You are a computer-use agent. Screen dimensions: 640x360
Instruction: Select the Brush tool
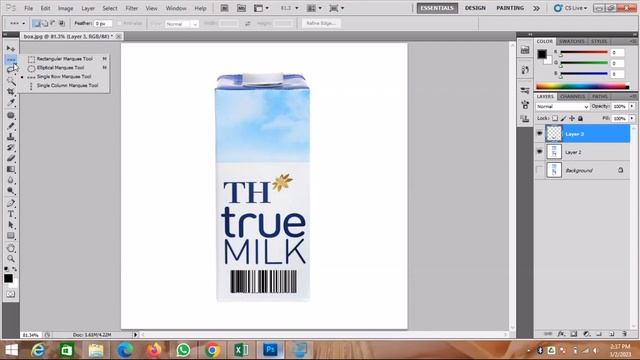(x=11, y=126)
